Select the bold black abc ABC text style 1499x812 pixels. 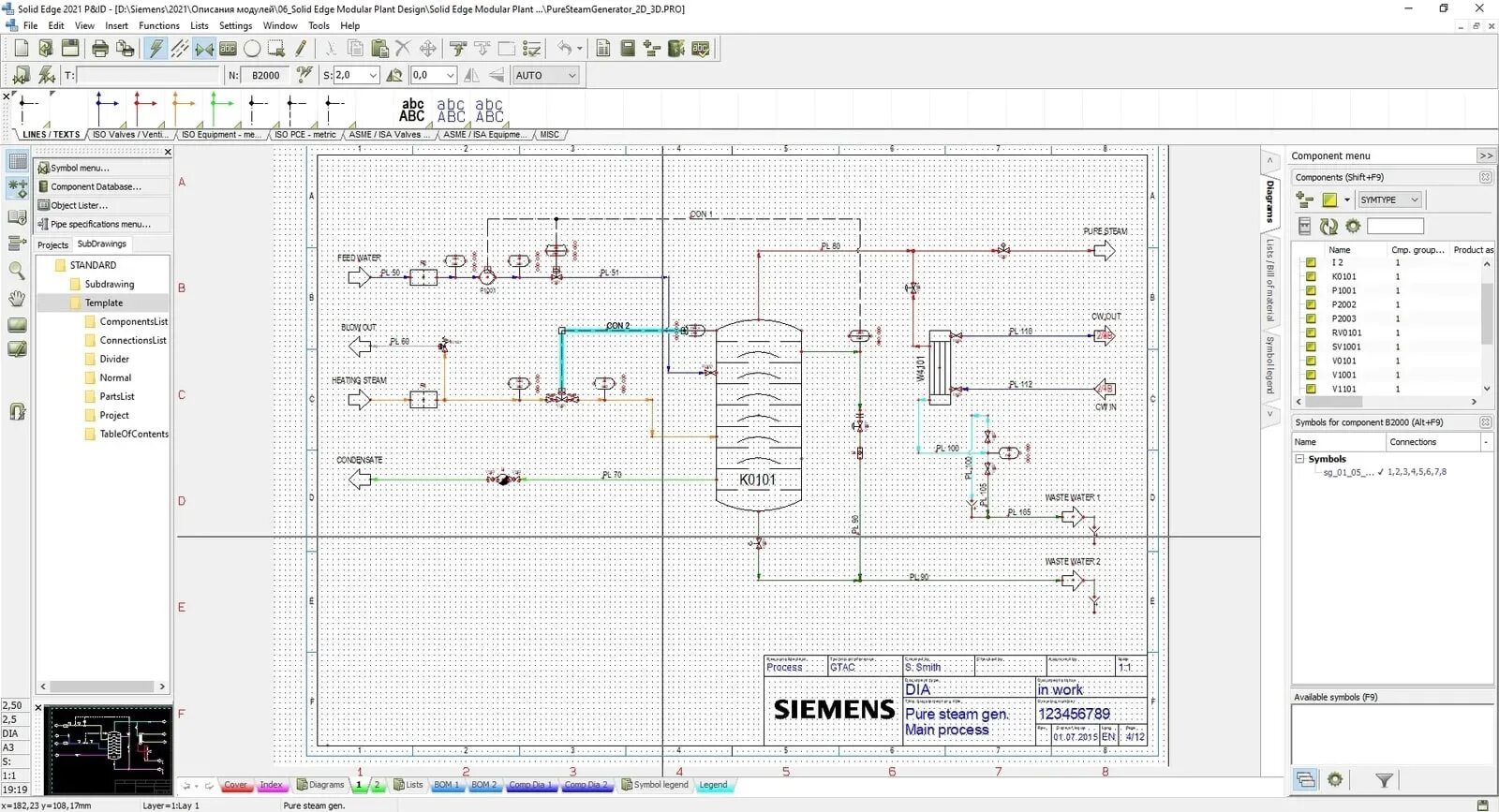coord(412,110)
